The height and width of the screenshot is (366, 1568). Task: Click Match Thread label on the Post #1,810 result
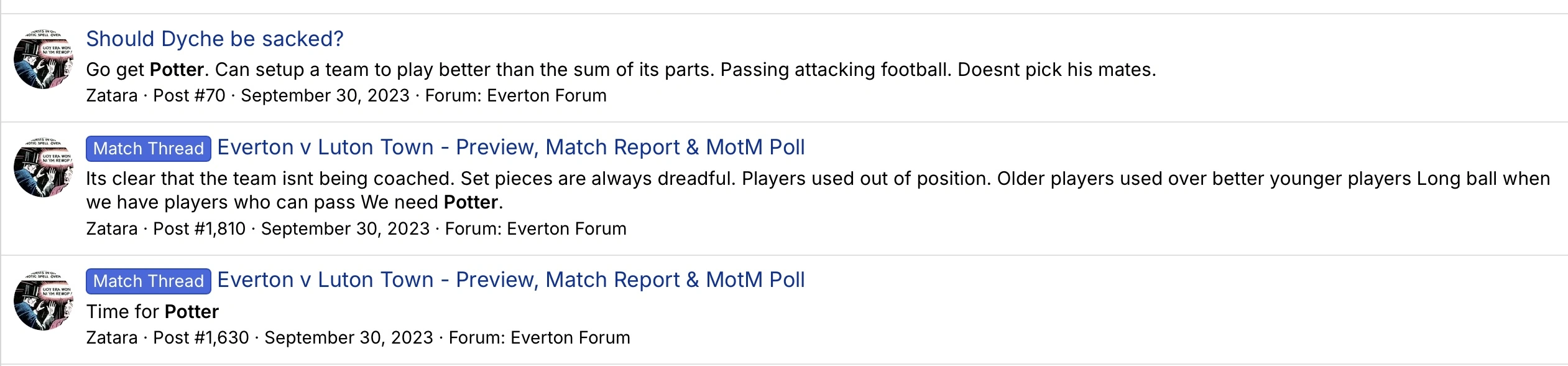point(148,148)
